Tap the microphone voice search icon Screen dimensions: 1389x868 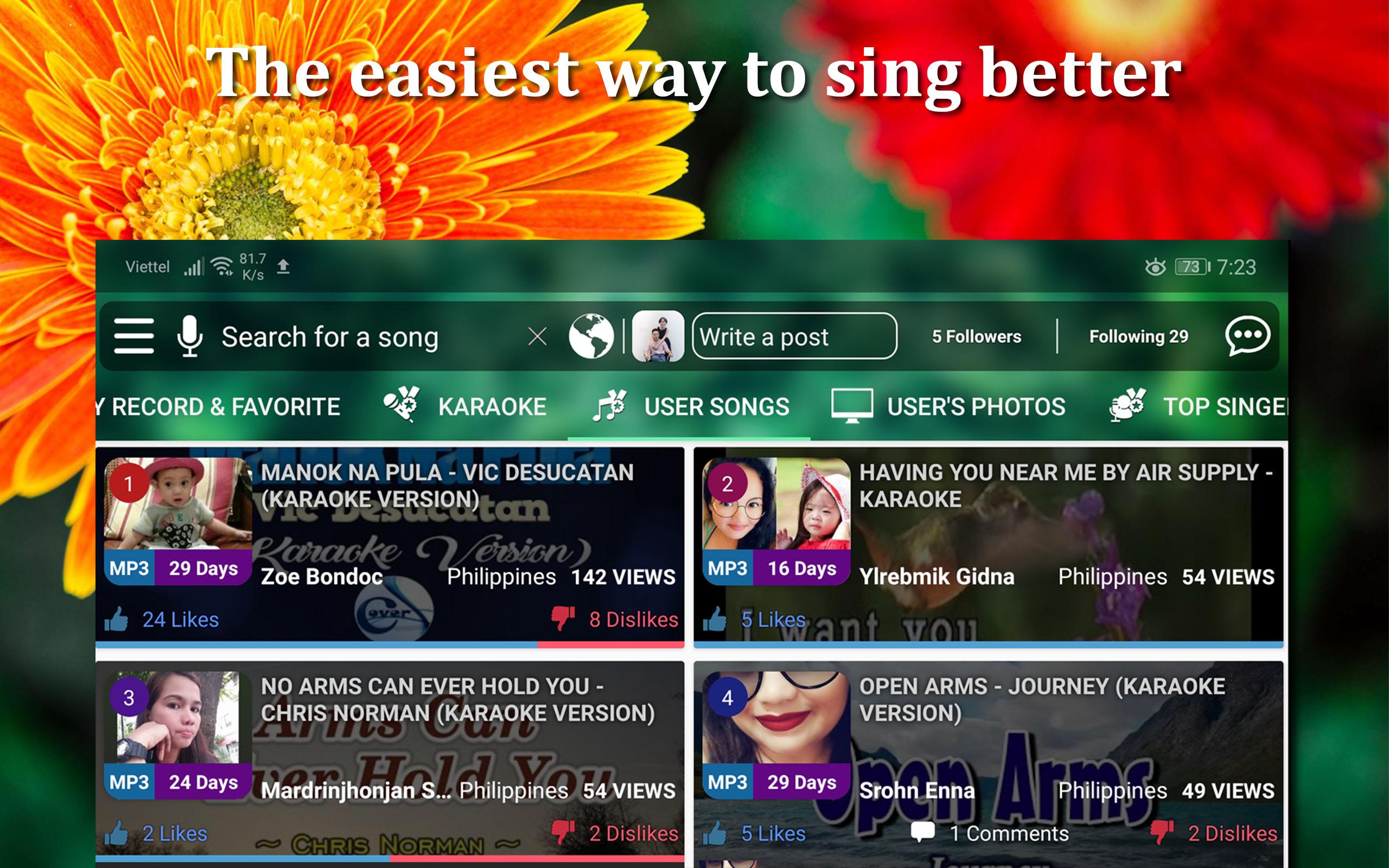[189, 336]
